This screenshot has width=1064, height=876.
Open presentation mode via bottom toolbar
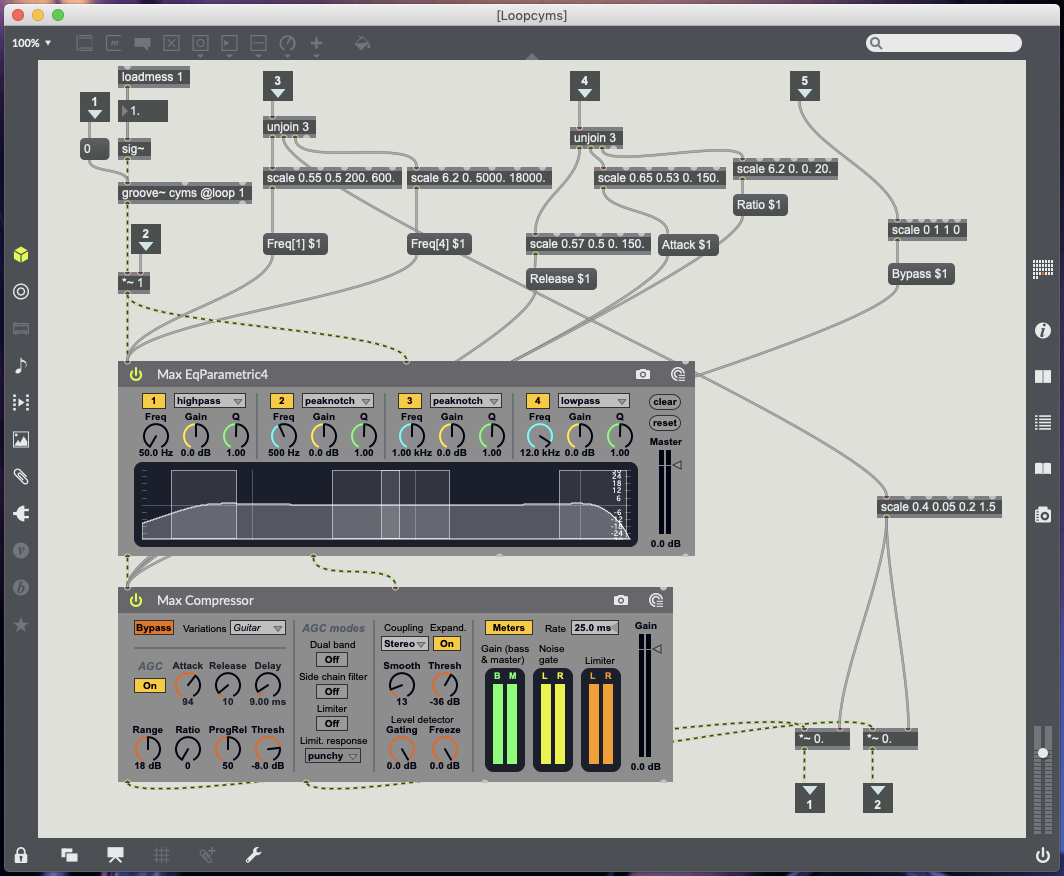(x=115, y=855)
